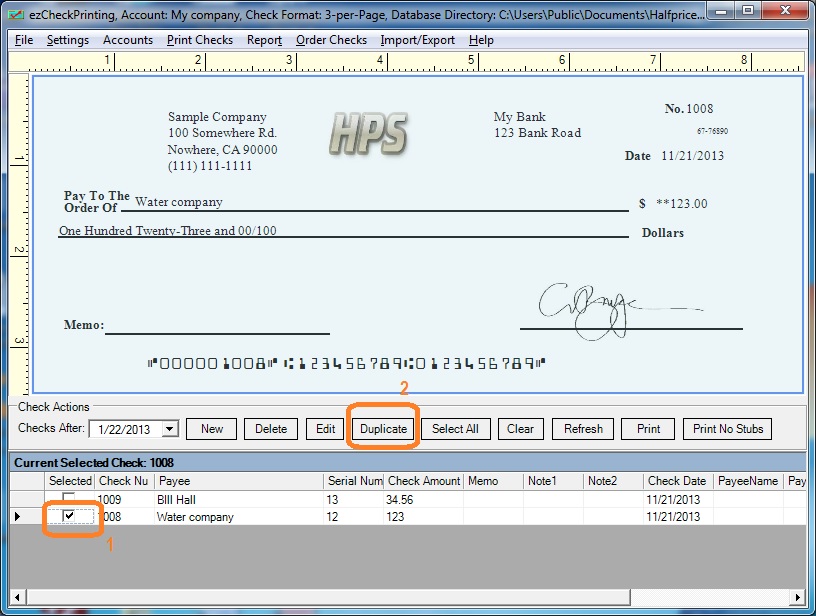Open the Help menu
Image resolution: width=816 pixels, height=616 pixels.
click(481, 40)
